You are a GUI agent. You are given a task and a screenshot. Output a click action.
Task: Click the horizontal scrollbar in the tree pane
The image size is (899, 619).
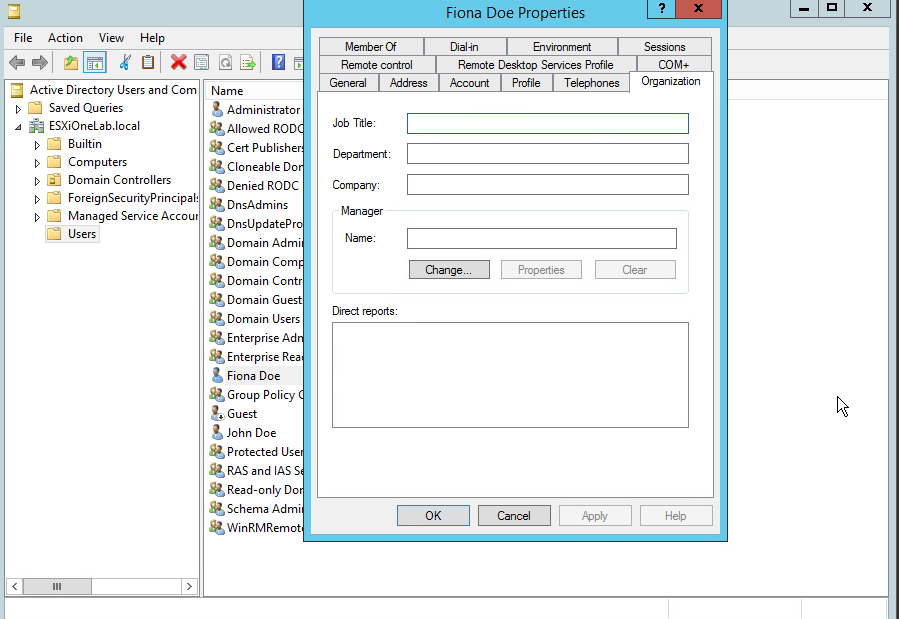coord(57,587)
